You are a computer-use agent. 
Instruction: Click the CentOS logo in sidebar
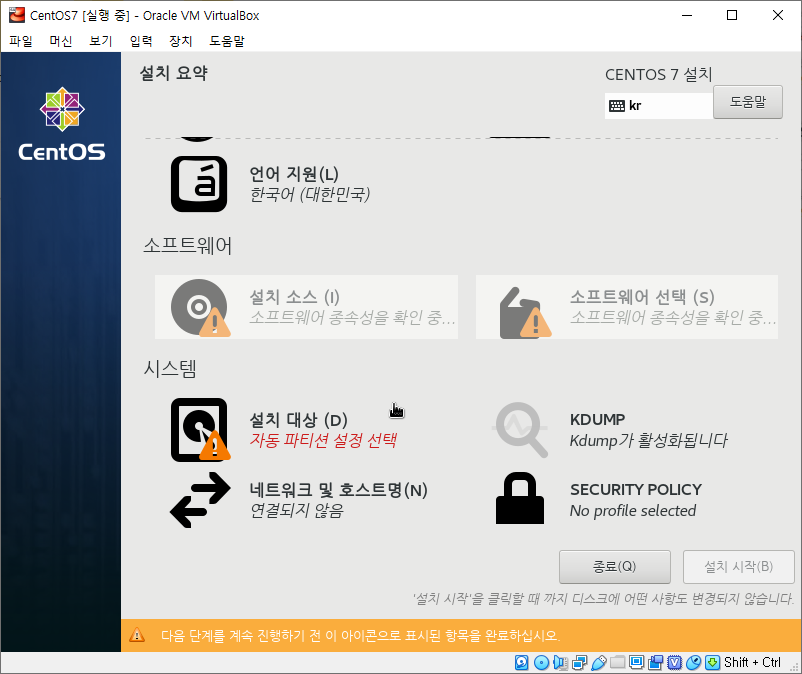62,123
